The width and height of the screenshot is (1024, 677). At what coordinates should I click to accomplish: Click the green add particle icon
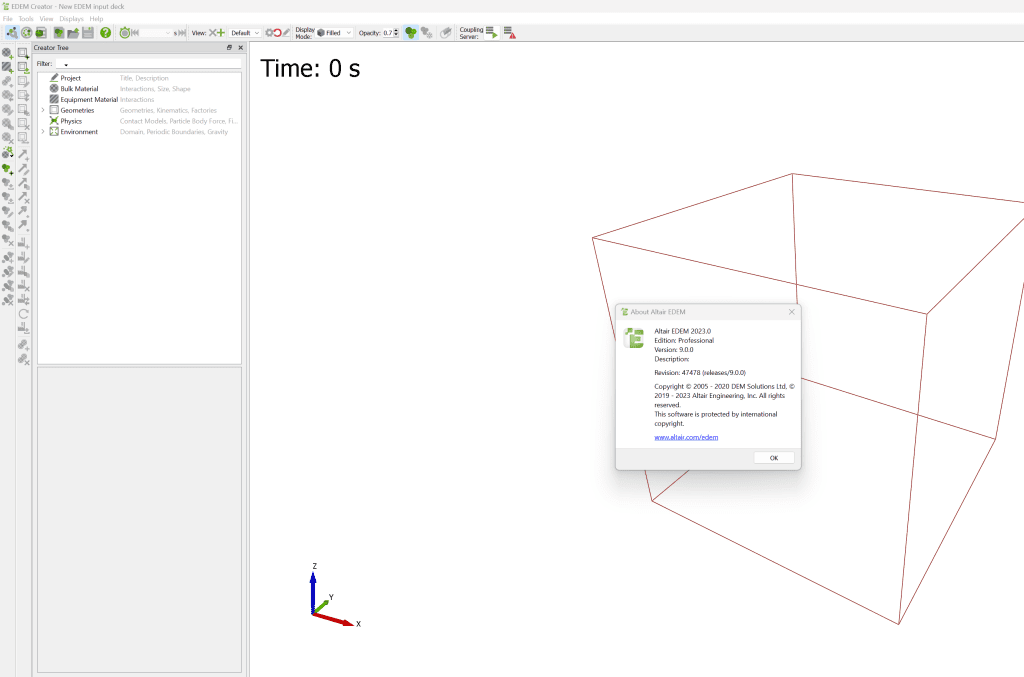(x=7, y=169)
